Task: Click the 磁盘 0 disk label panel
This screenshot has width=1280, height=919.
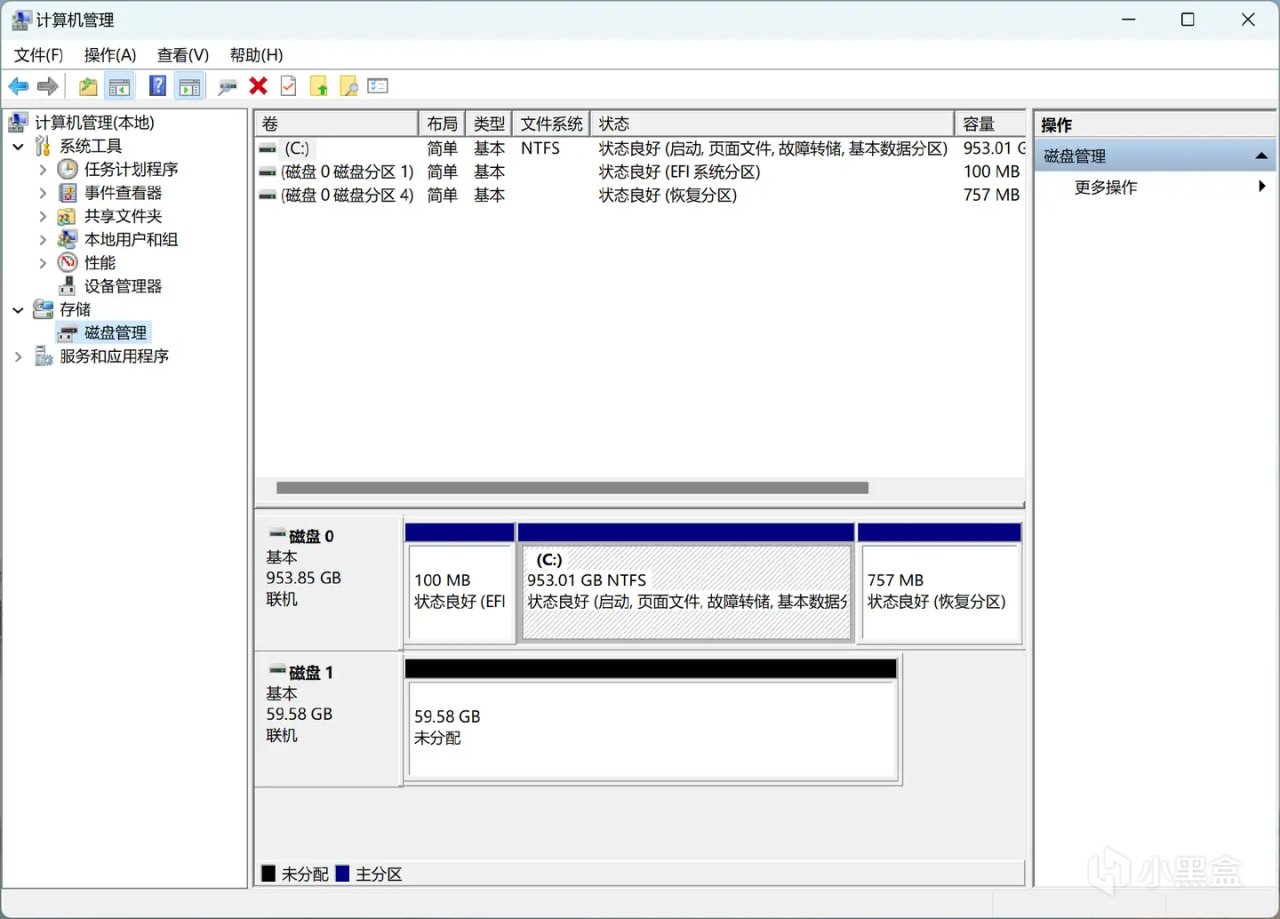Action: click(329, 583)
